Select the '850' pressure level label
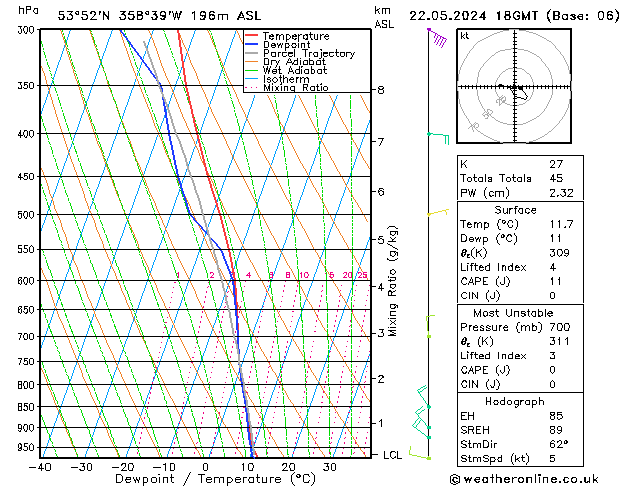629x486 pixels. 28,407
